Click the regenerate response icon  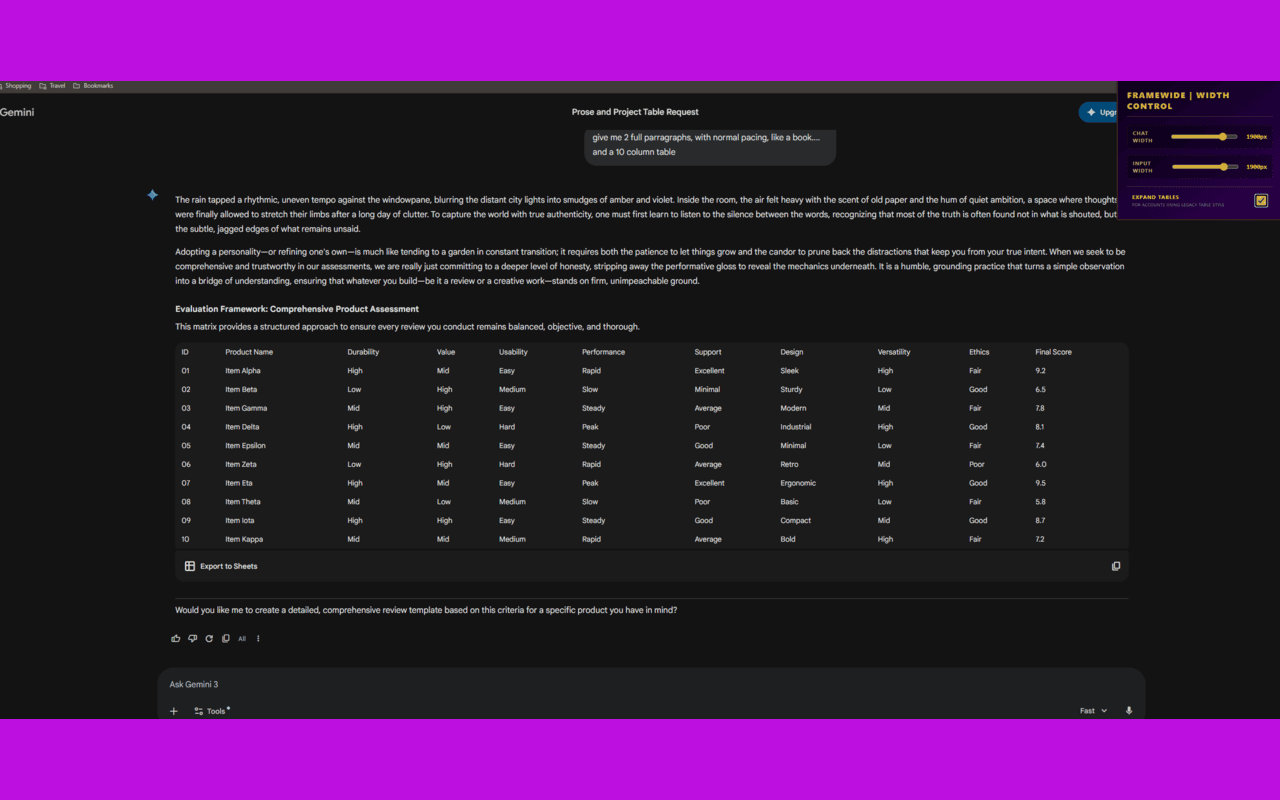(209, 638)
